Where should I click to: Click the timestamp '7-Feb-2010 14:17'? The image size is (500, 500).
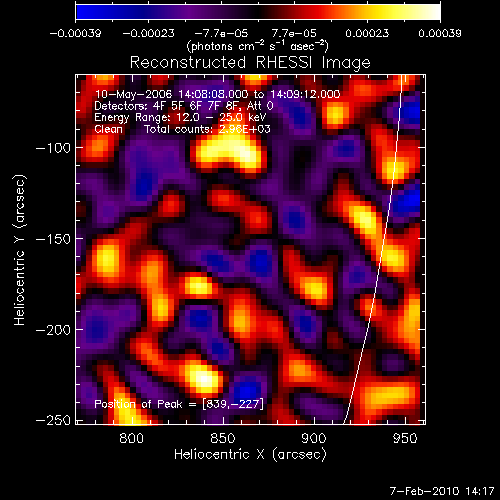coord(442,491)
